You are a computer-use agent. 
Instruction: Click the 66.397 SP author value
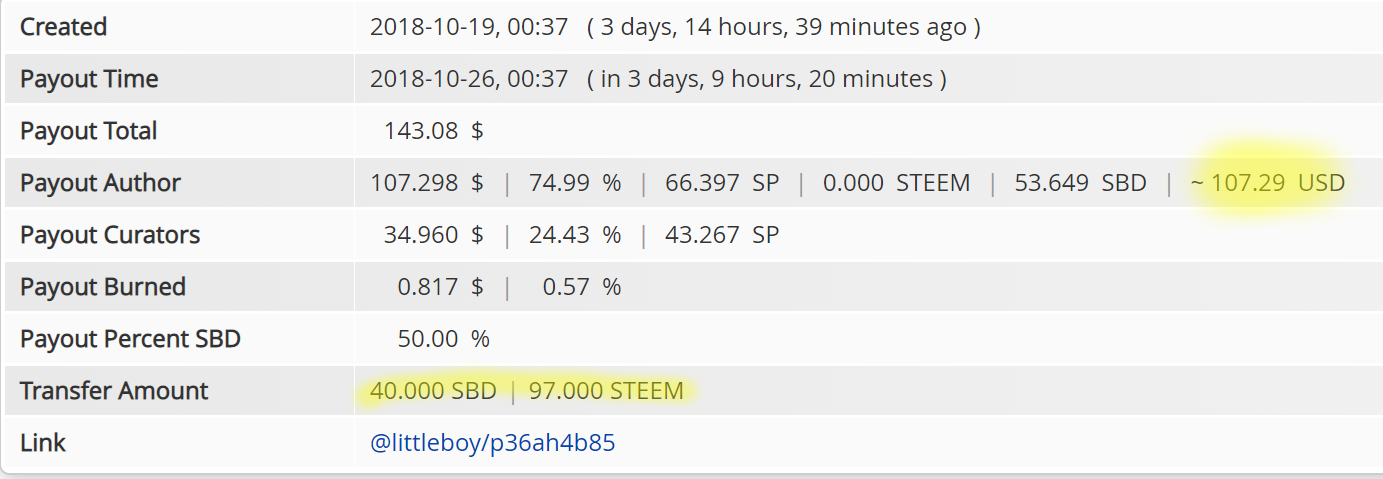point(719,183)
